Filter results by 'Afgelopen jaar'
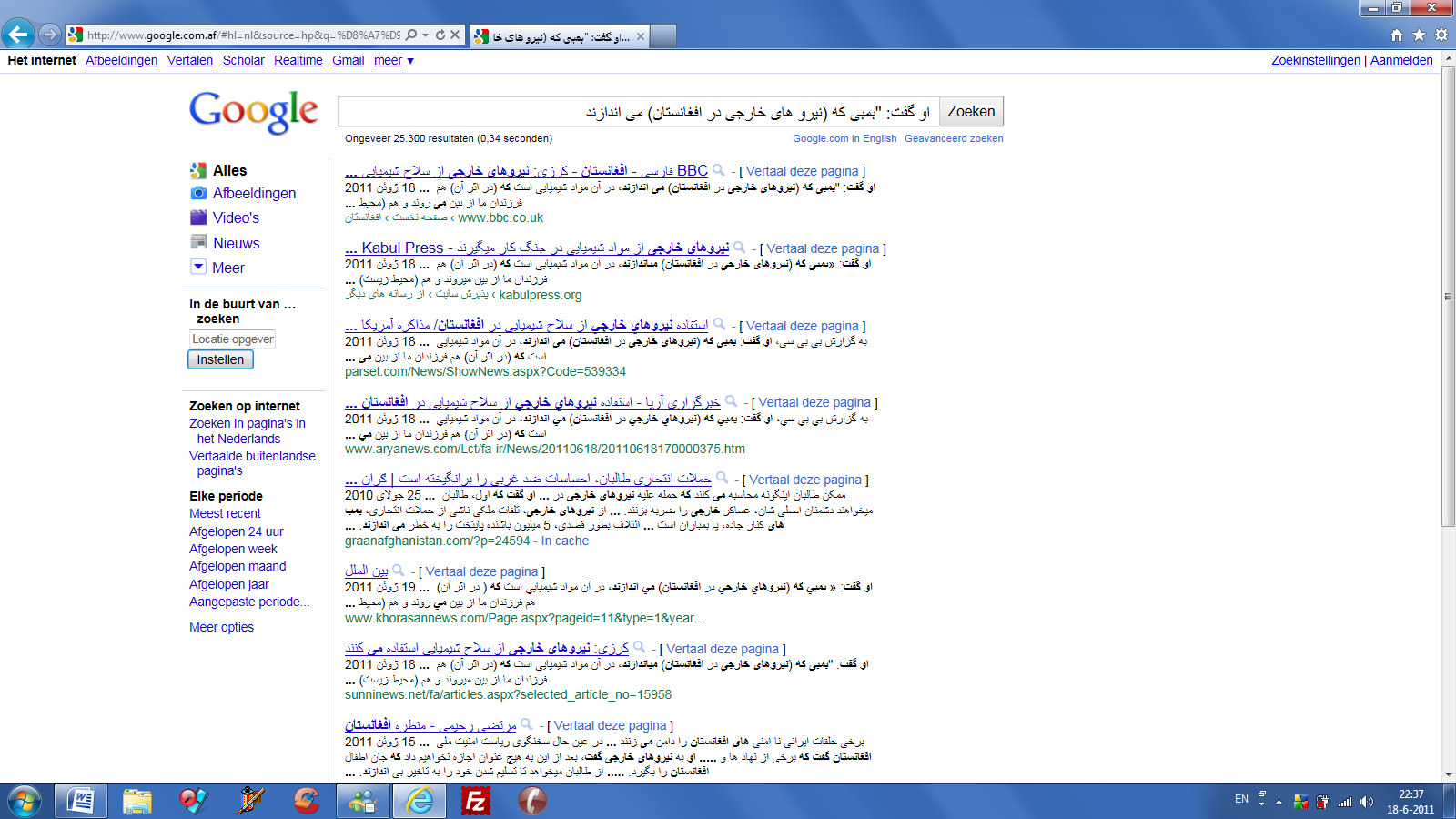Viewport: 1456px width, 819px height. (x=229, y=584)
